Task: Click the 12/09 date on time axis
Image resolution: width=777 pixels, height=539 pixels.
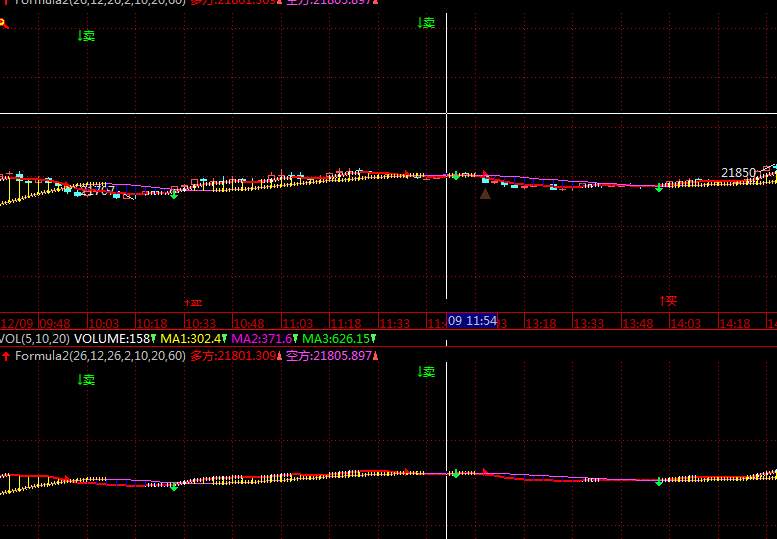Action: point(17,323)
